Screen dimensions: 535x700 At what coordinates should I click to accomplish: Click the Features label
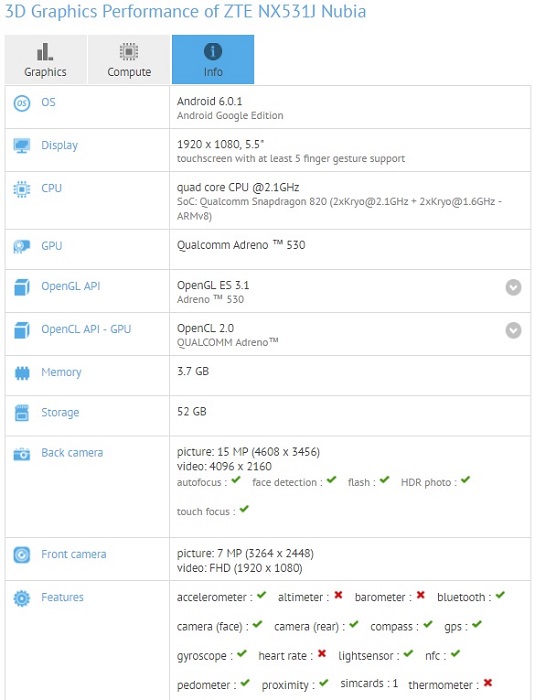click(x=62, y=597)
